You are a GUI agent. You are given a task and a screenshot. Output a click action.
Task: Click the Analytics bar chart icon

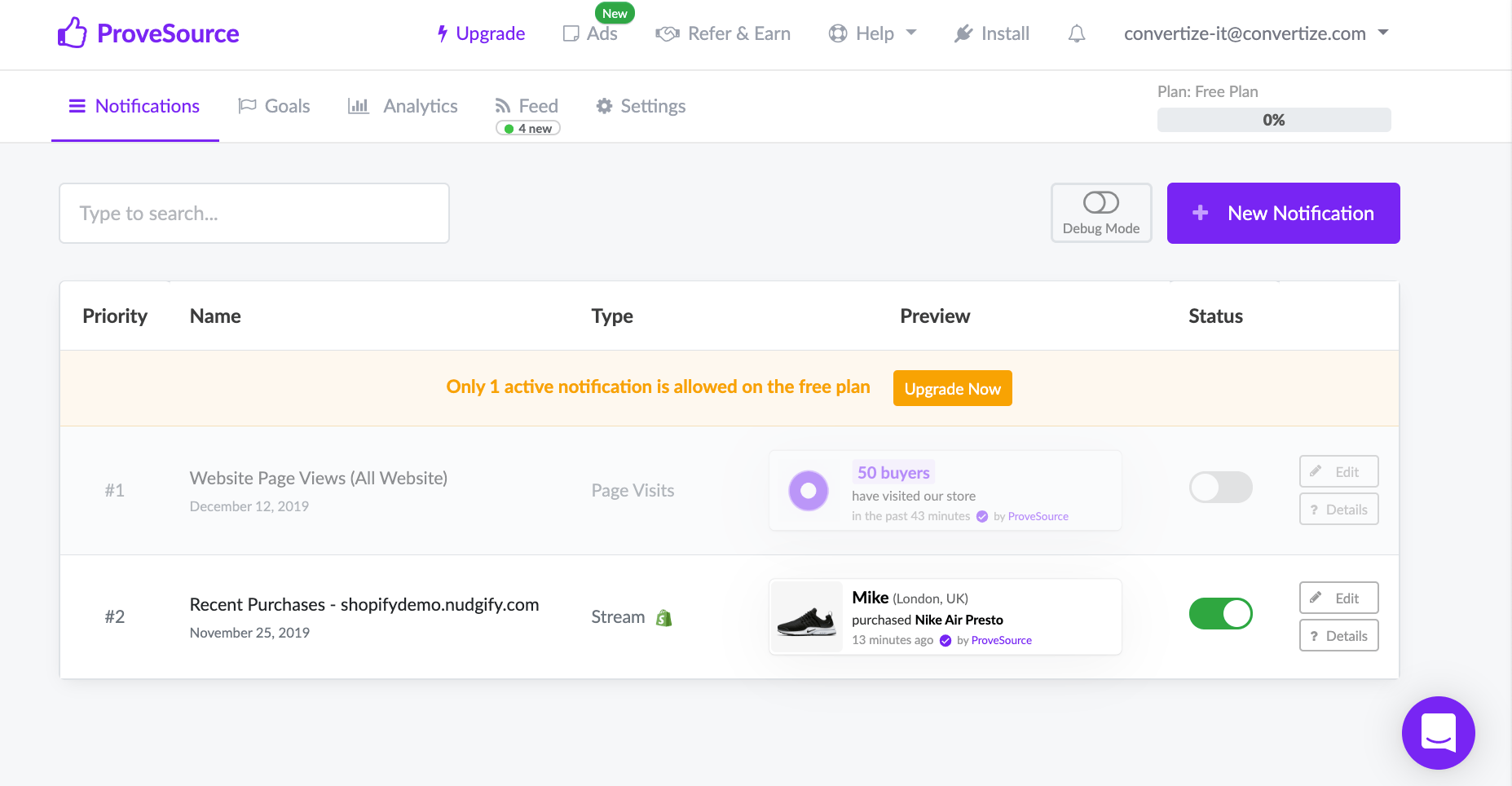pyautogui.click(x=359, y=106)
